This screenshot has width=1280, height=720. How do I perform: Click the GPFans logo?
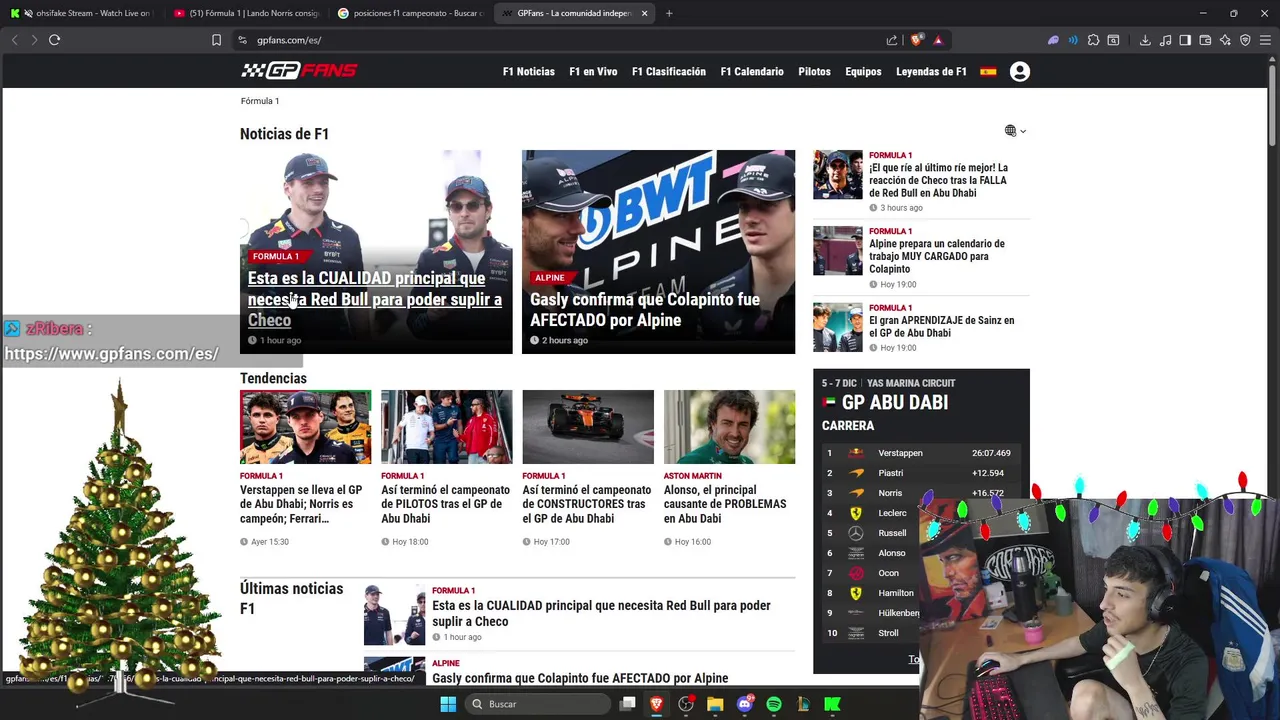pos(299,70)
